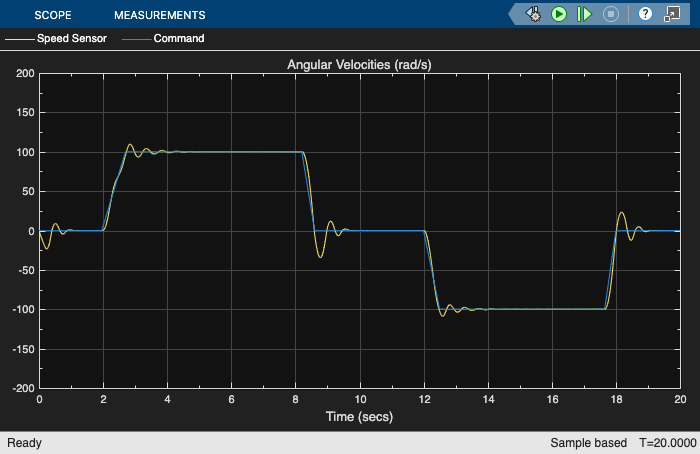This screenshot has width=700, height=454.
Task: Click the 12 x-axis tick label
Action: coord(425,399)
